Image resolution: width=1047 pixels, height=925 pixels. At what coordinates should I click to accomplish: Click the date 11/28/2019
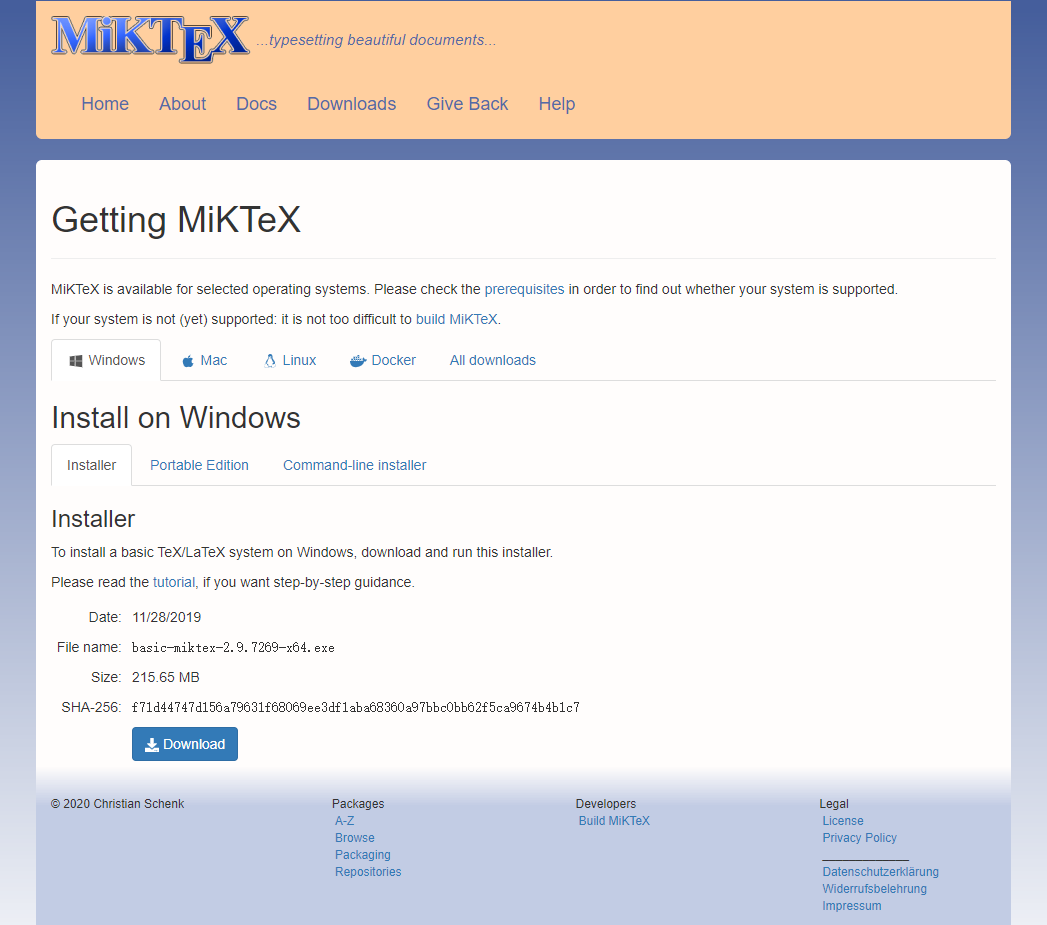click(167, 617)
